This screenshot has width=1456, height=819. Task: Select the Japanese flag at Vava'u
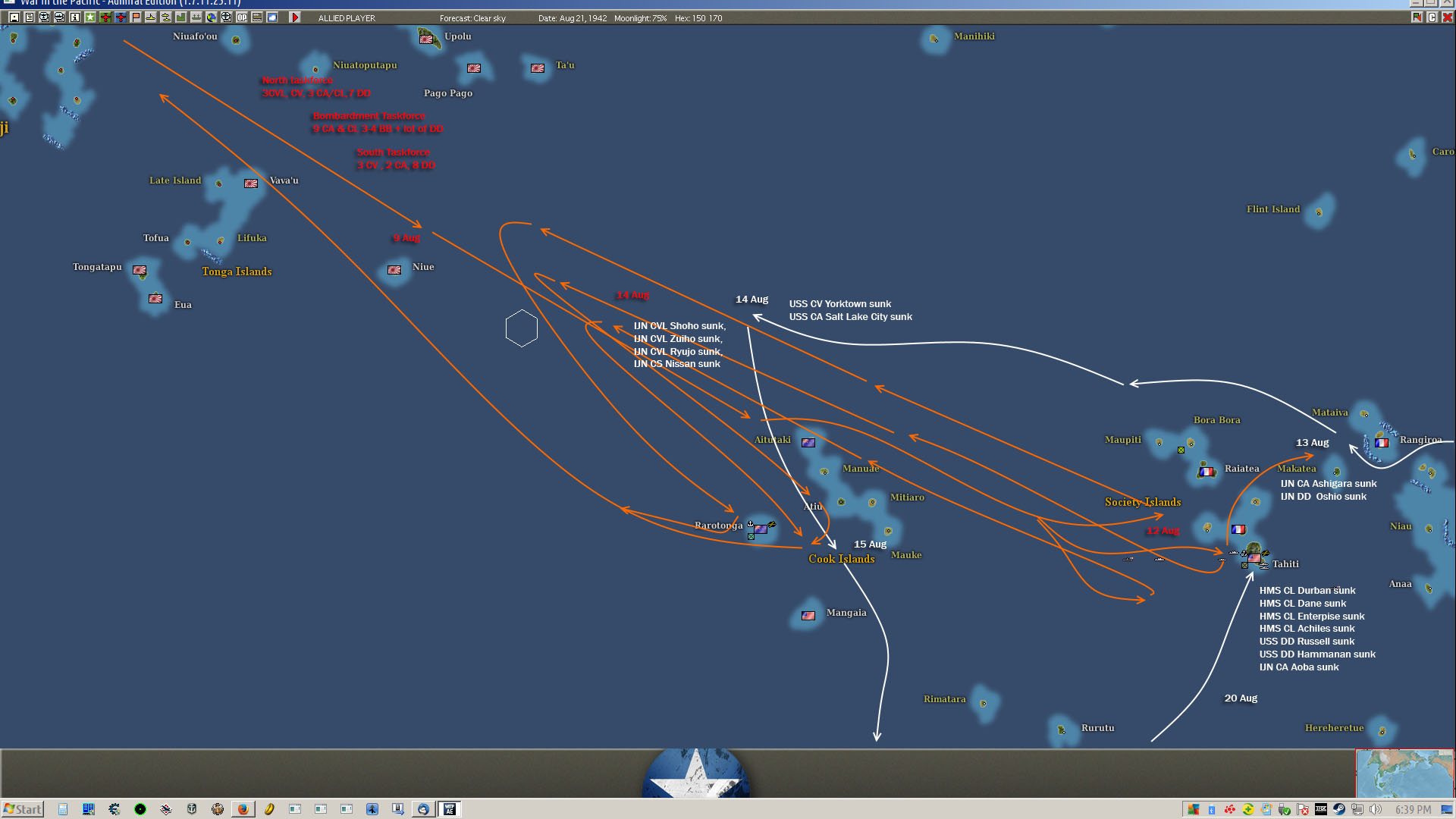[x=251, y=184]
